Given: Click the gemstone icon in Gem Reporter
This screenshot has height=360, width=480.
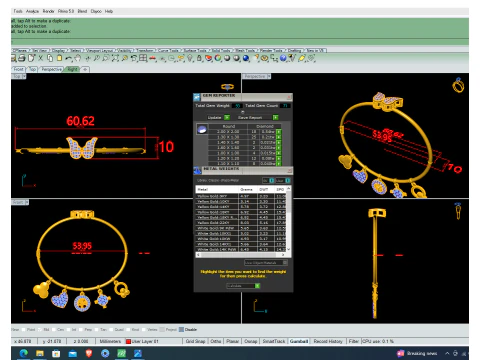Looking at the screenshot, I should point(202,129).
